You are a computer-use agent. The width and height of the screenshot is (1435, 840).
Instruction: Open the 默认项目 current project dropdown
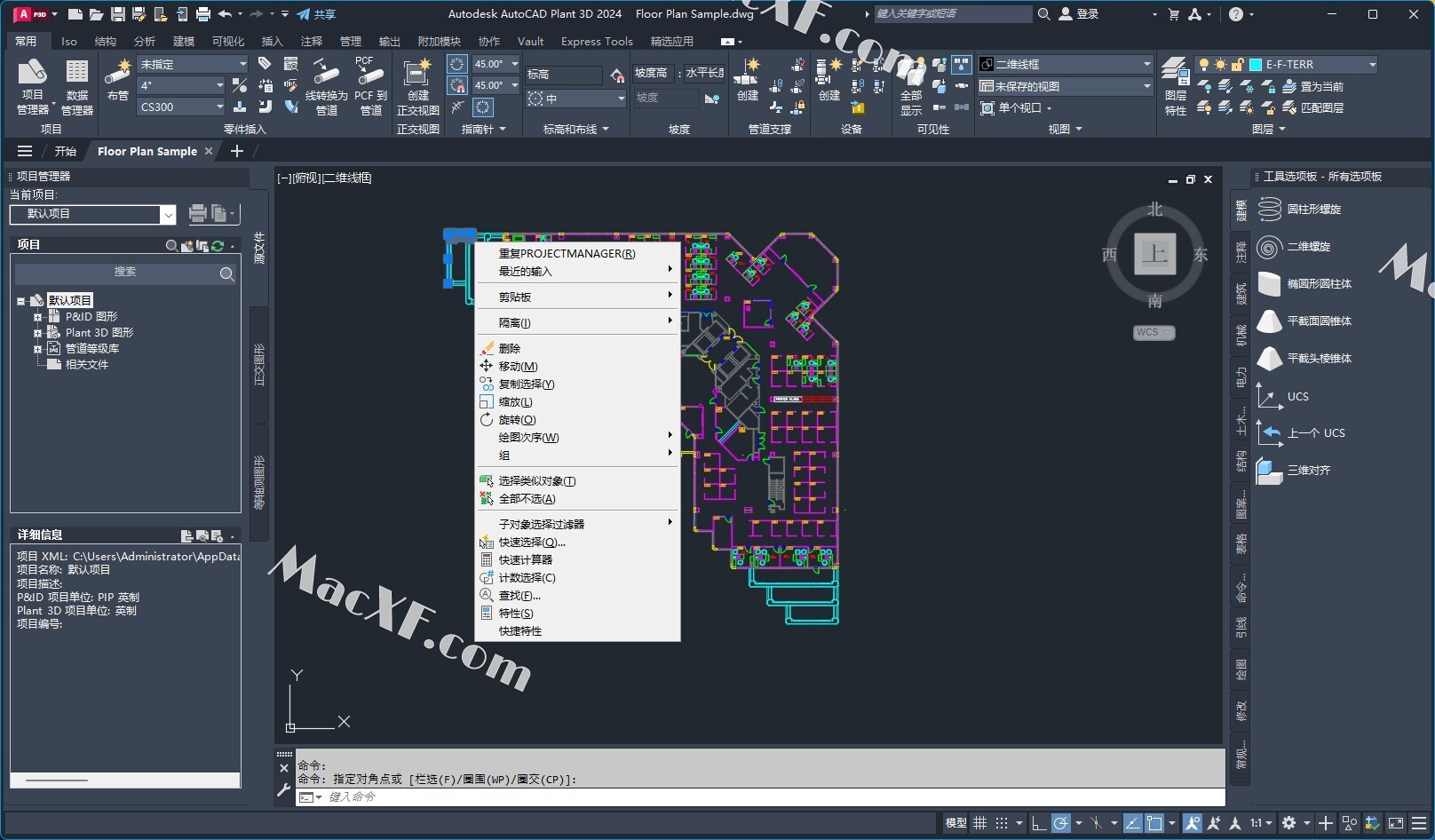tap(92, 214)
